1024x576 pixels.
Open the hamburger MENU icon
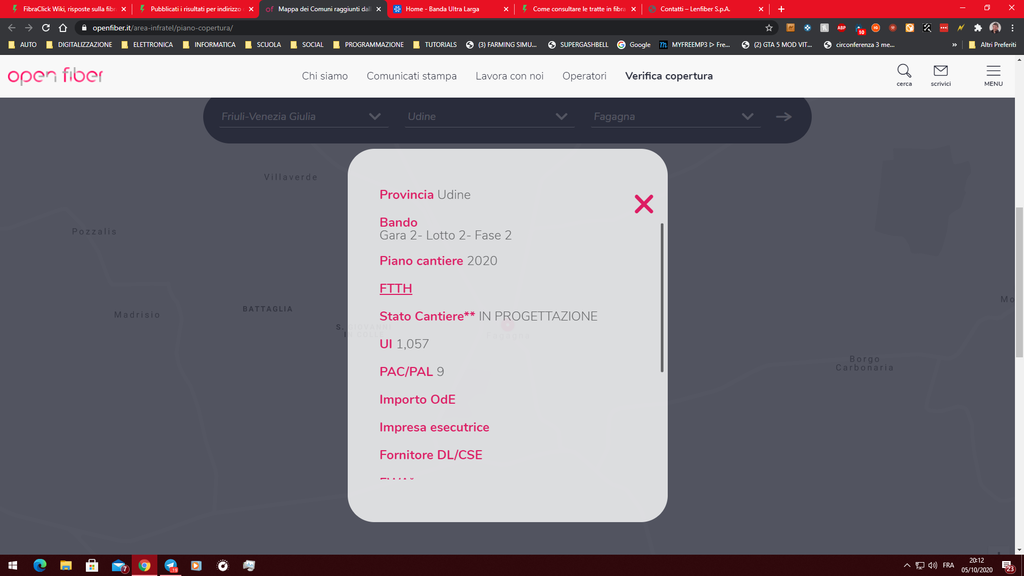click(993, 75)
